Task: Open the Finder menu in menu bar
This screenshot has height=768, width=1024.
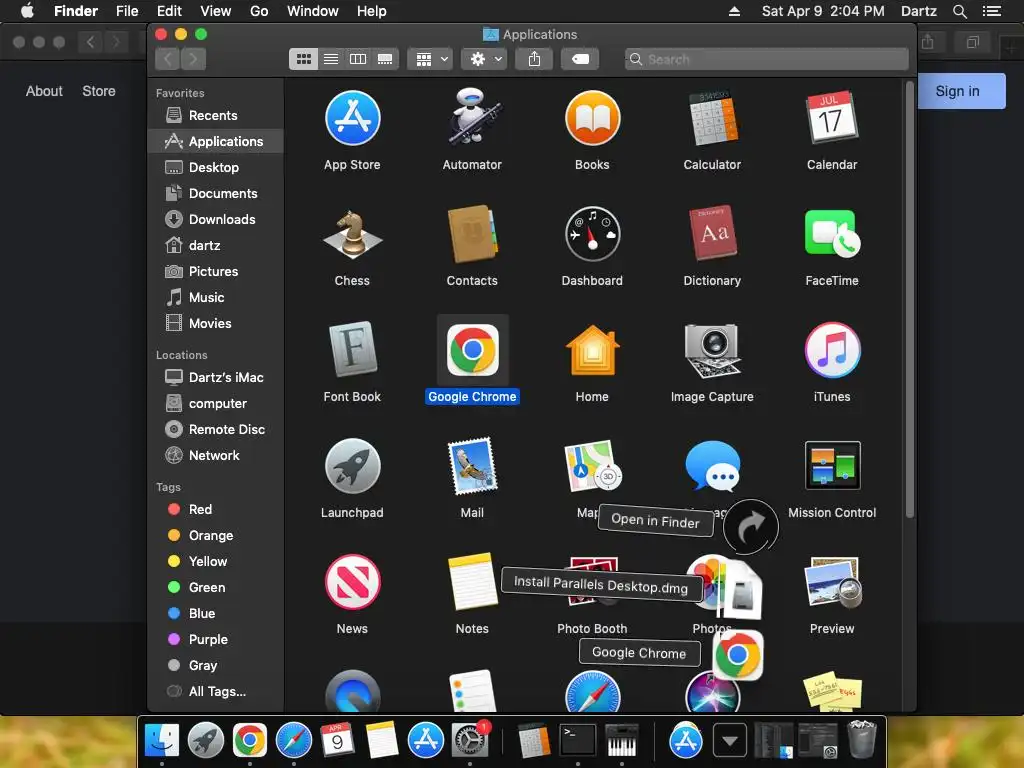Action: pos(76,11)
